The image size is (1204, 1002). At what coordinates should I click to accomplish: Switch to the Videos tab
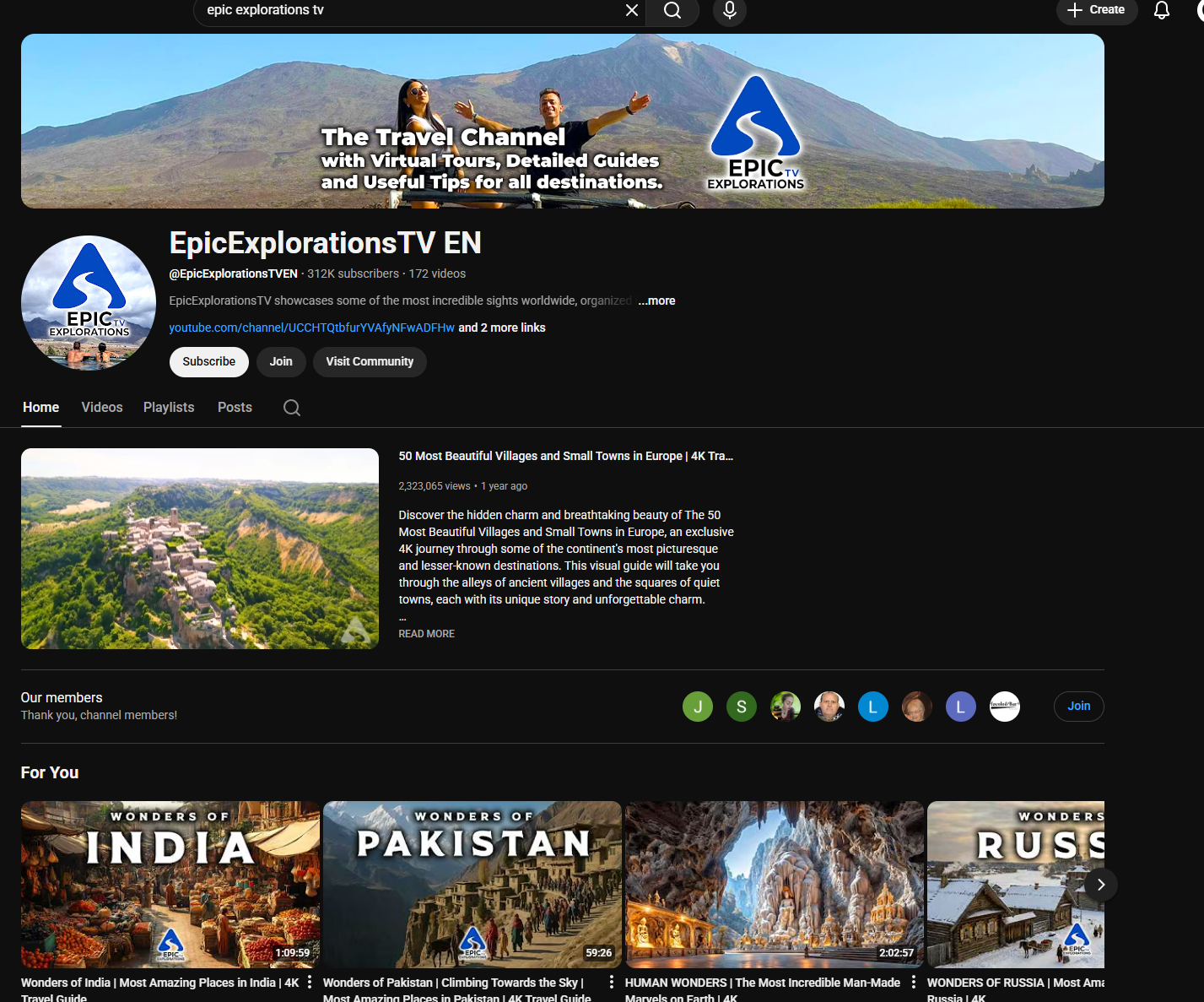102,408
